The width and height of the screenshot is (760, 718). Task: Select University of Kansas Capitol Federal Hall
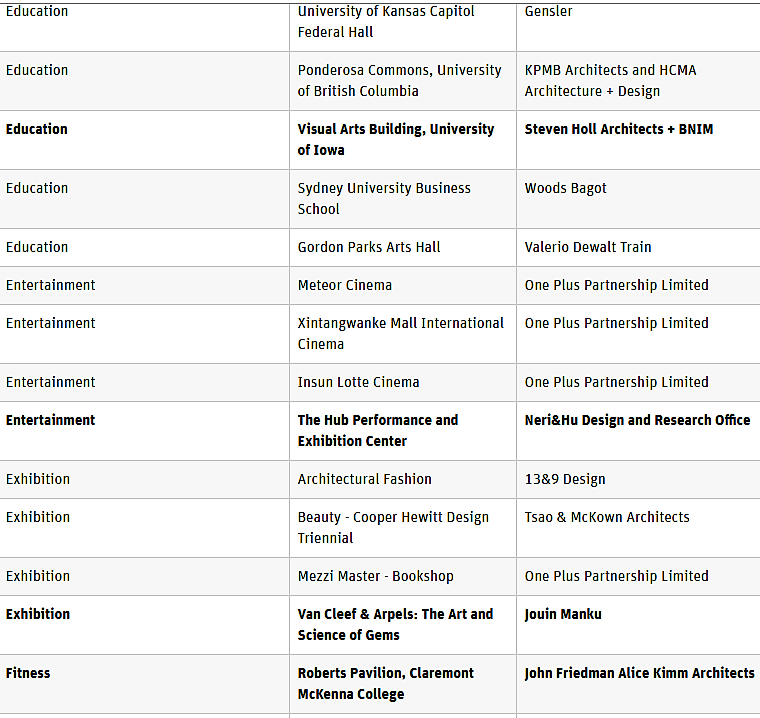tap(386, 21)
